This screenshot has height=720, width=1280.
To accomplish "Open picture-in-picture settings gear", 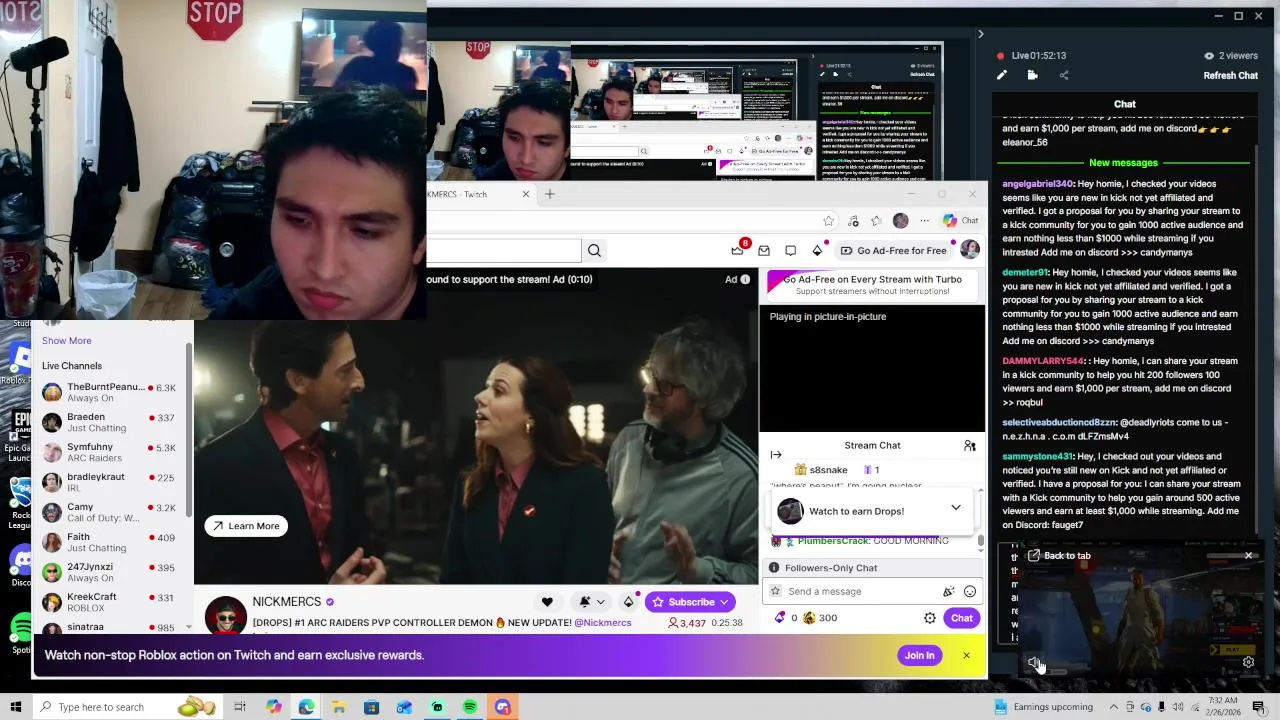I will coord(1248,662).
